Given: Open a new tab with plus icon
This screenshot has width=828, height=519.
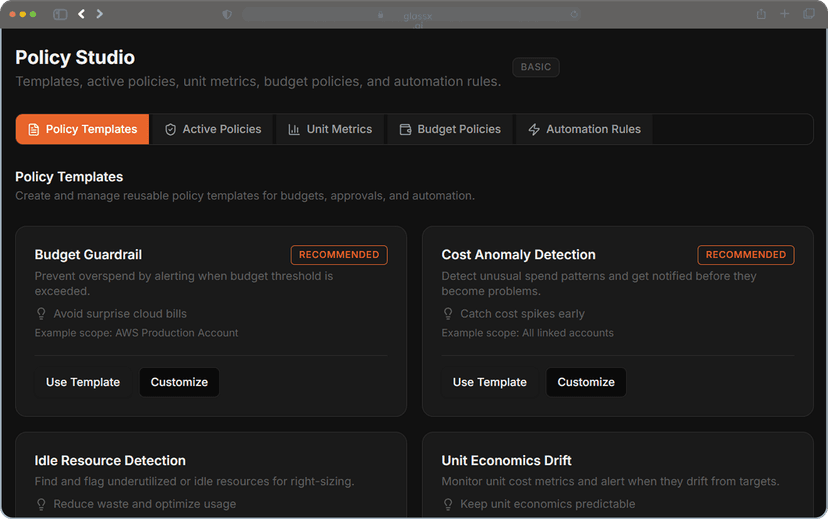Looking at the screenshot, I should (x=785, y=14).
